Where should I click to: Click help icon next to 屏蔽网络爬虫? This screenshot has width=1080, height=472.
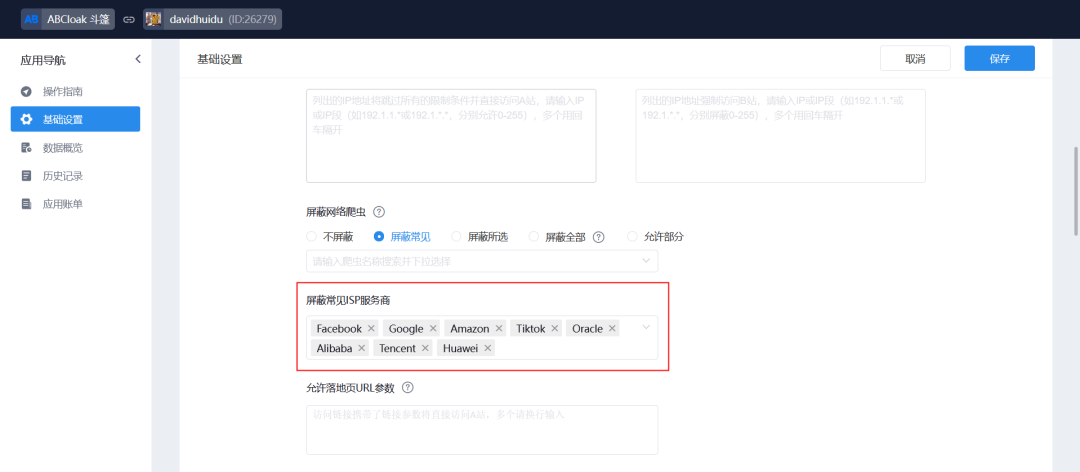point(378,212)
